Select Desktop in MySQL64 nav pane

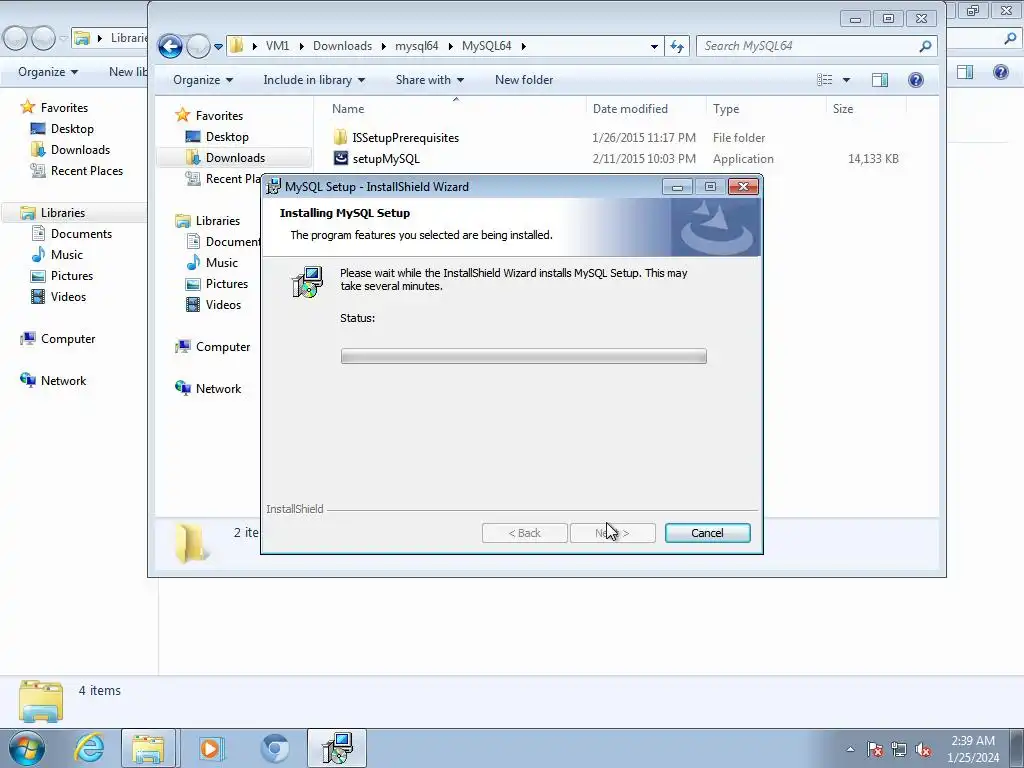tap(227, 136)
